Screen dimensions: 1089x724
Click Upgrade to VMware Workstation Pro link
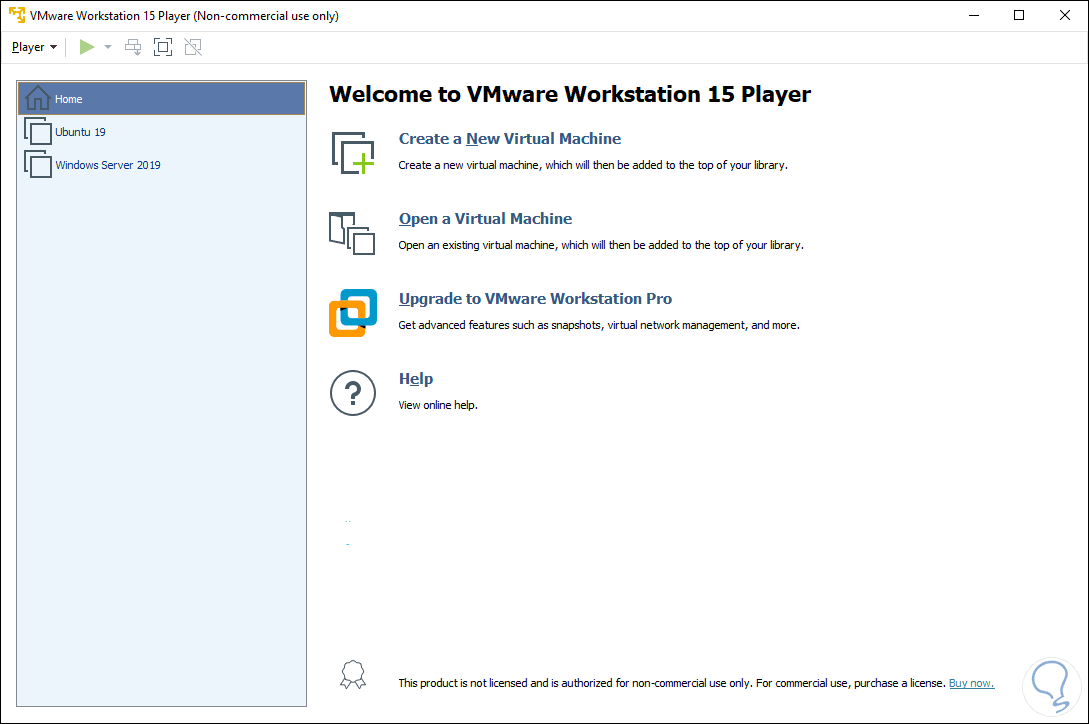point(535,299)
